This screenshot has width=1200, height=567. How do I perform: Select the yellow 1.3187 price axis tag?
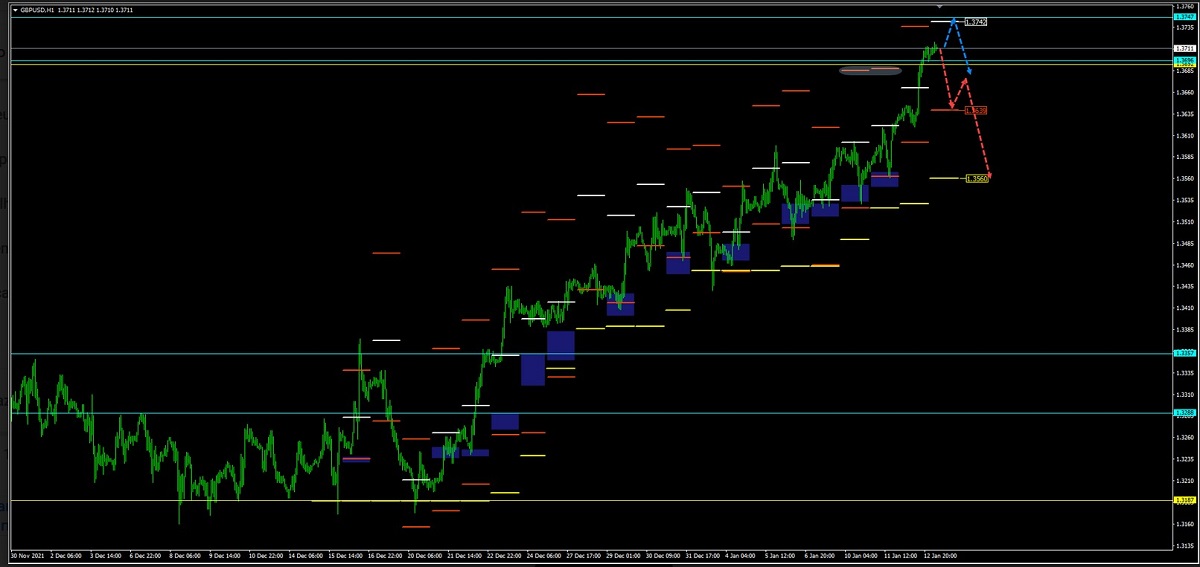point(1184,500)
